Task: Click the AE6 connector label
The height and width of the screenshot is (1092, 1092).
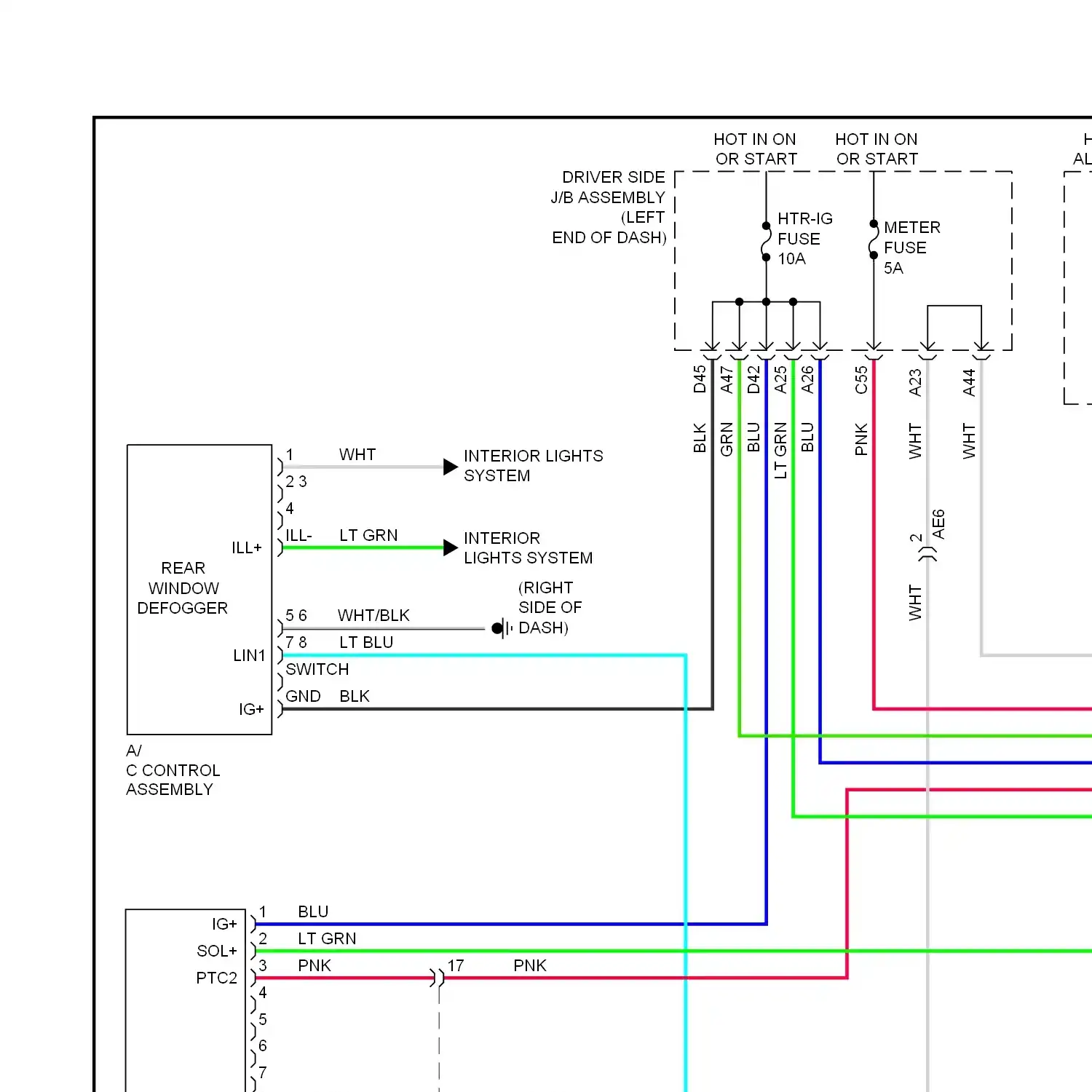Action: coord(938,524)
